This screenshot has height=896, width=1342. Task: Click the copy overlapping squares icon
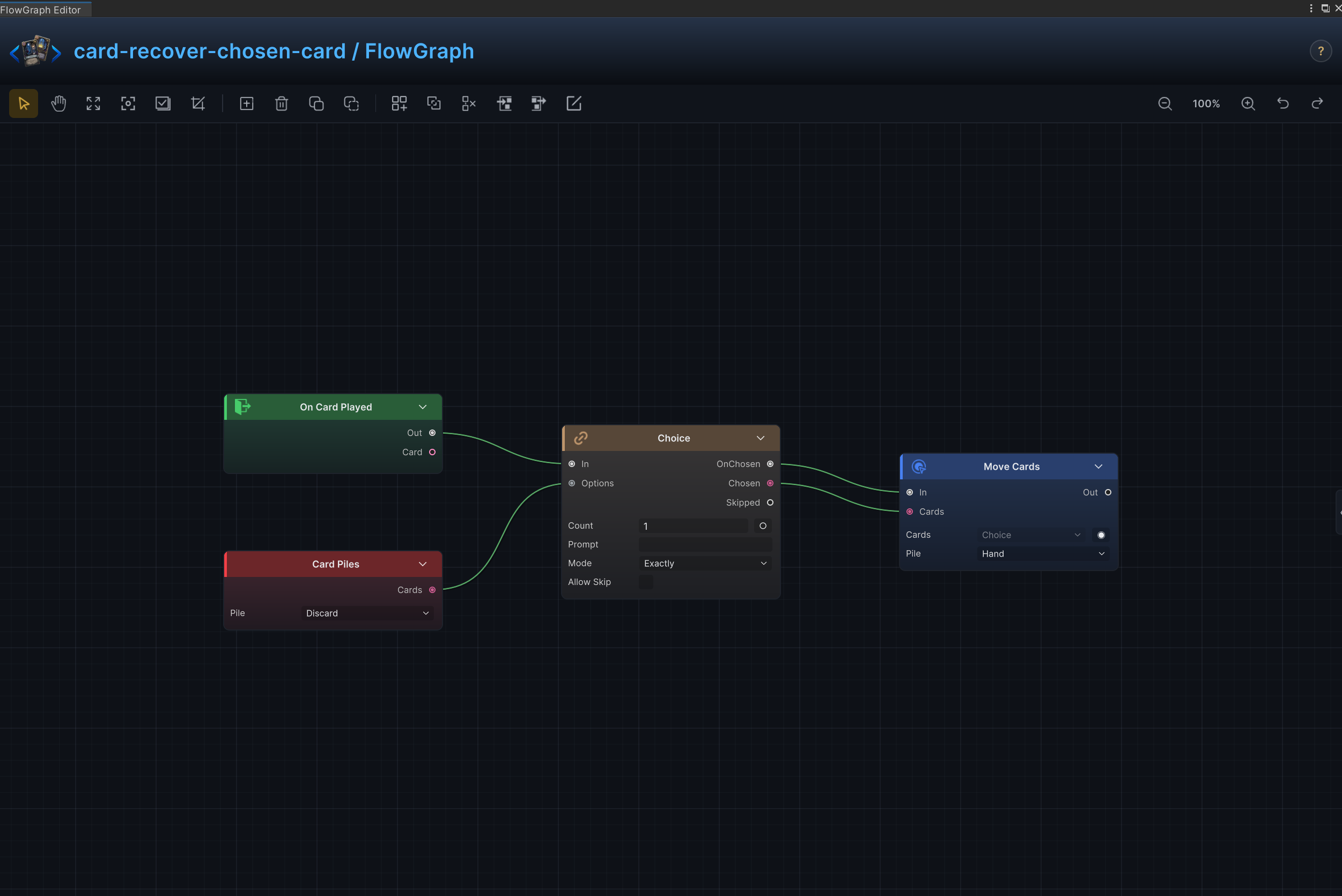(x=316, y=103)
